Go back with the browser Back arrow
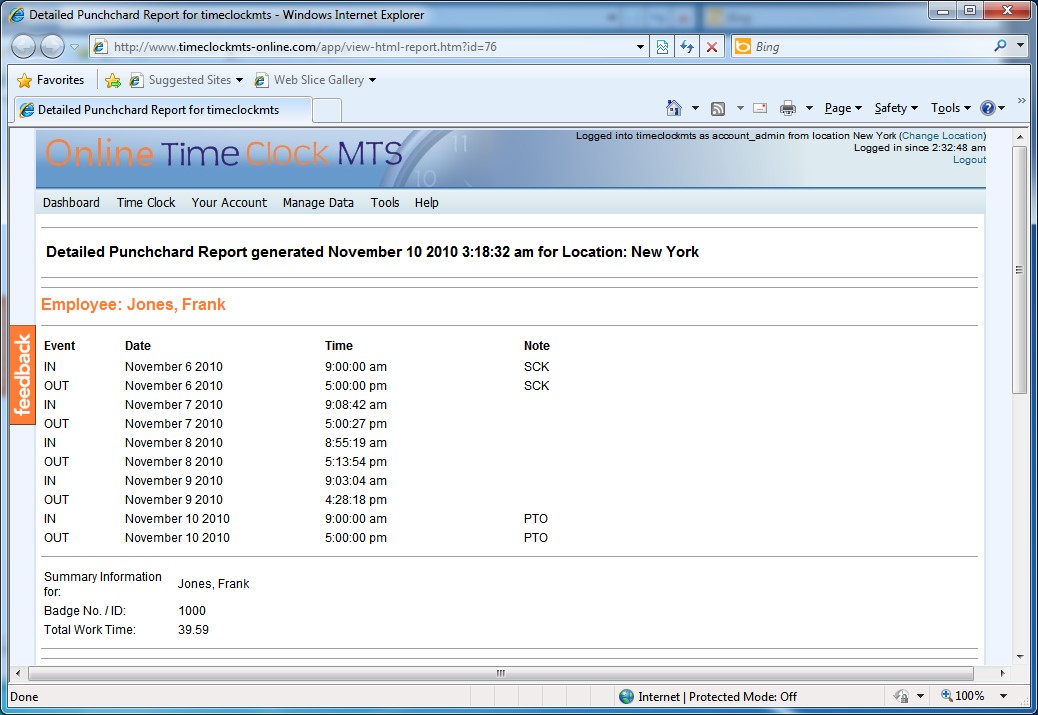The width and height of the screenshot is (1038, 715). point(24,46)
